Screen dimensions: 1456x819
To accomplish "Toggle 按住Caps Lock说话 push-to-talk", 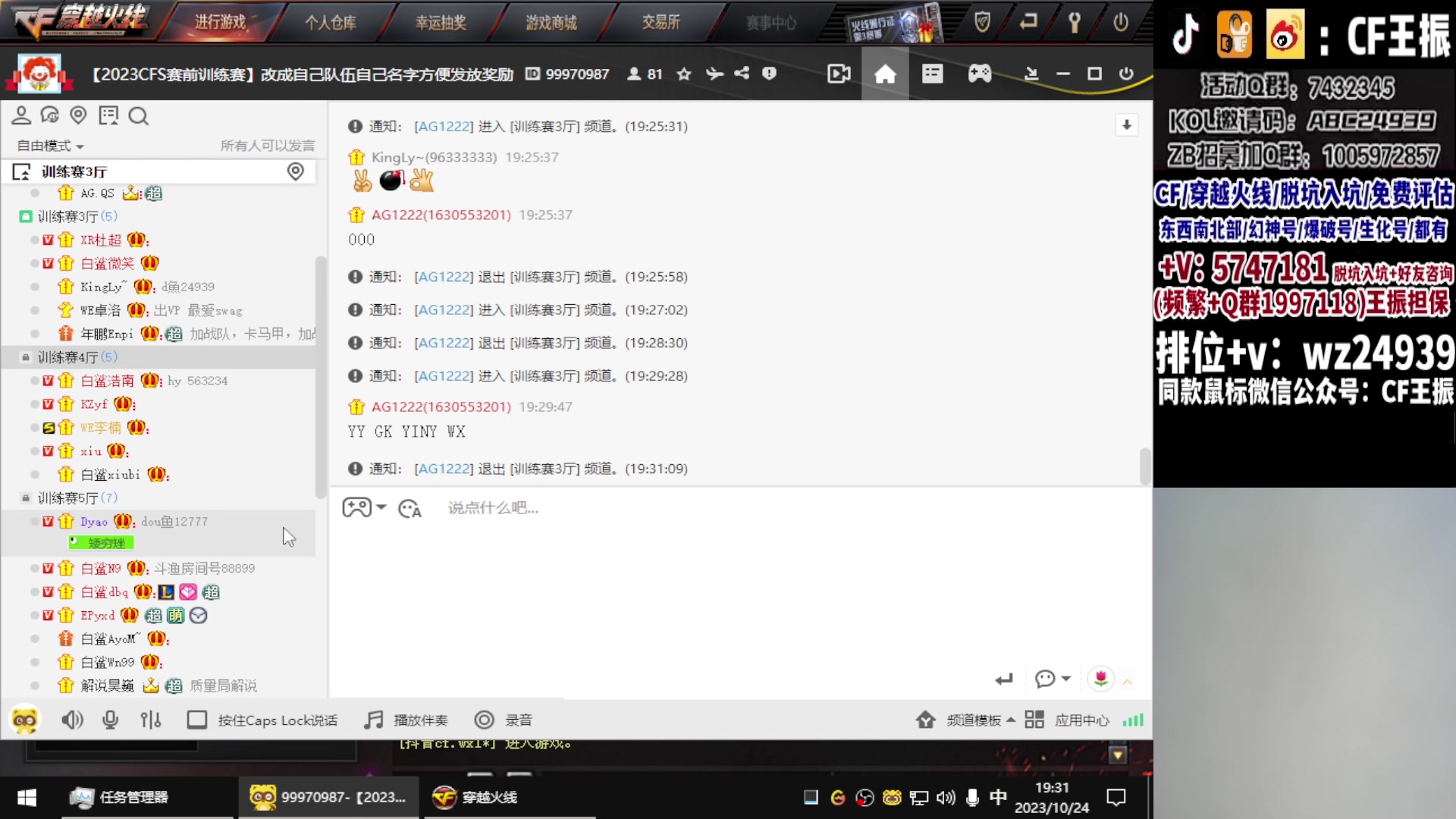I will click(197, 720).
